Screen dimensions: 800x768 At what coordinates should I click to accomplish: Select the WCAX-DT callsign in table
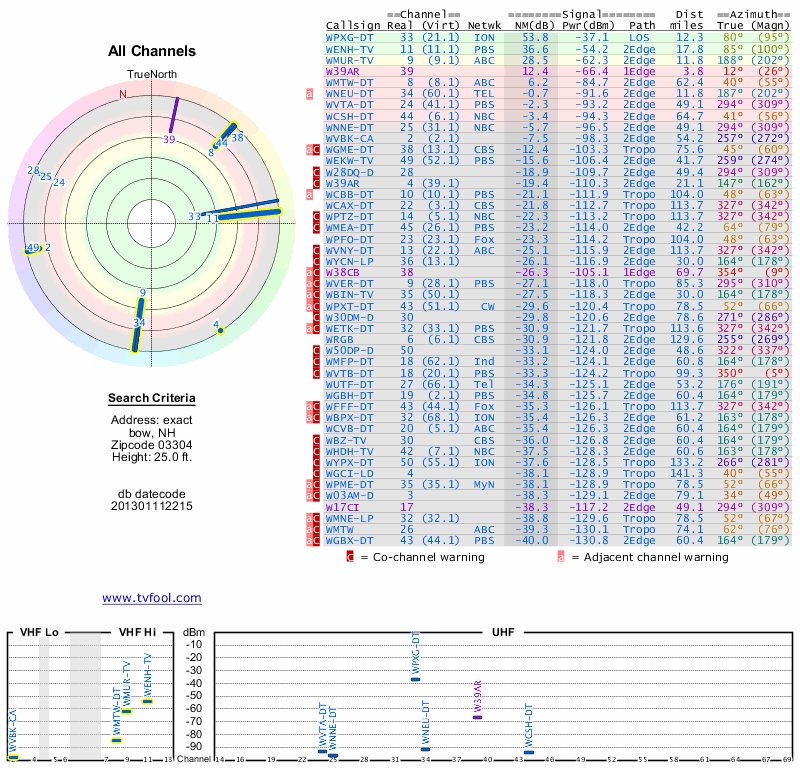coord(349,206)
